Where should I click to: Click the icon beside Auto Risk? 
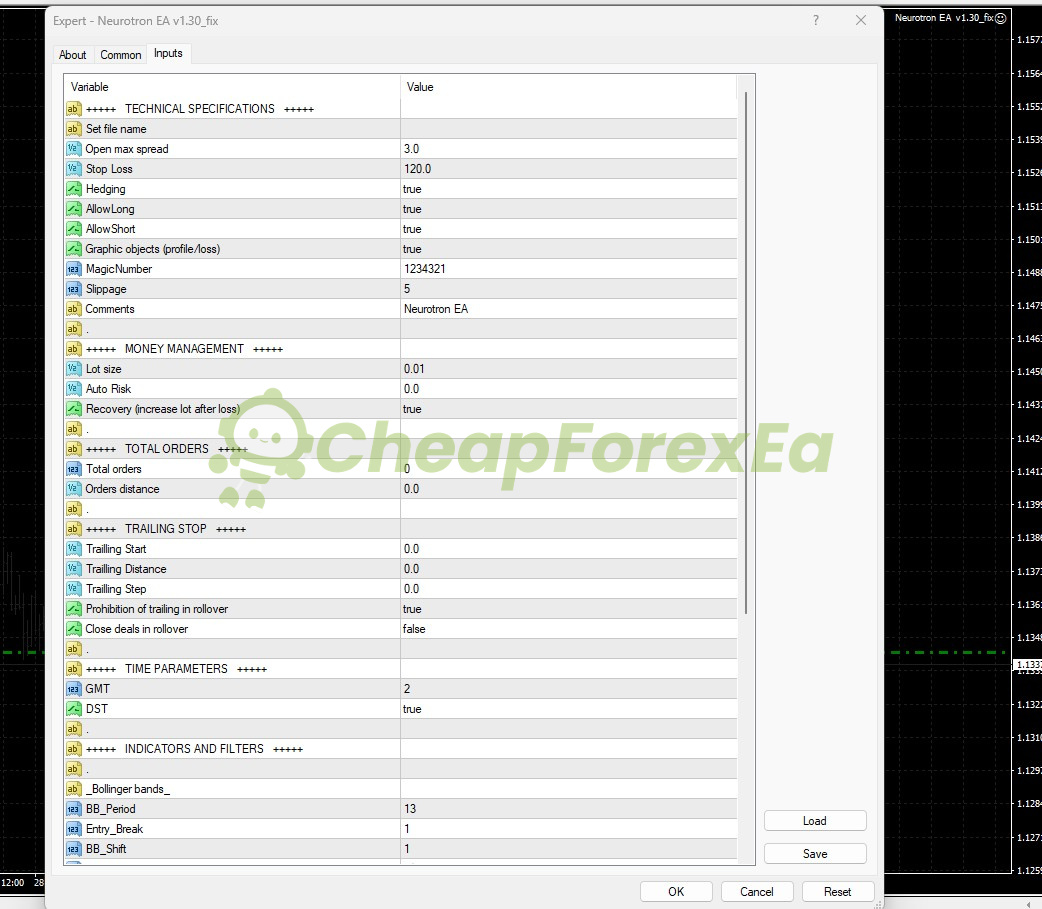click(74, 389)
